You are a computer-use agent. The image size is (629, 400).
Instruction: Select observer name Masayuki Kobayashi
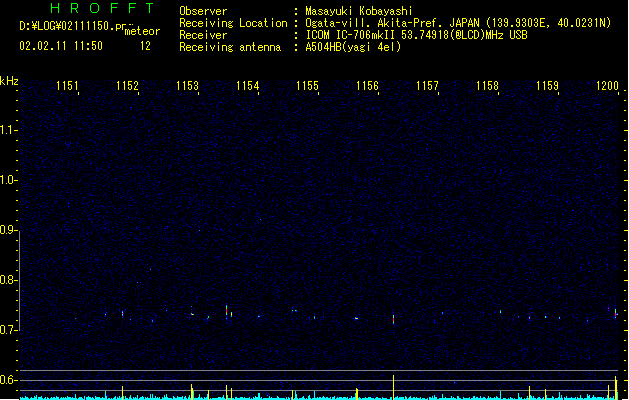(359, 11)
